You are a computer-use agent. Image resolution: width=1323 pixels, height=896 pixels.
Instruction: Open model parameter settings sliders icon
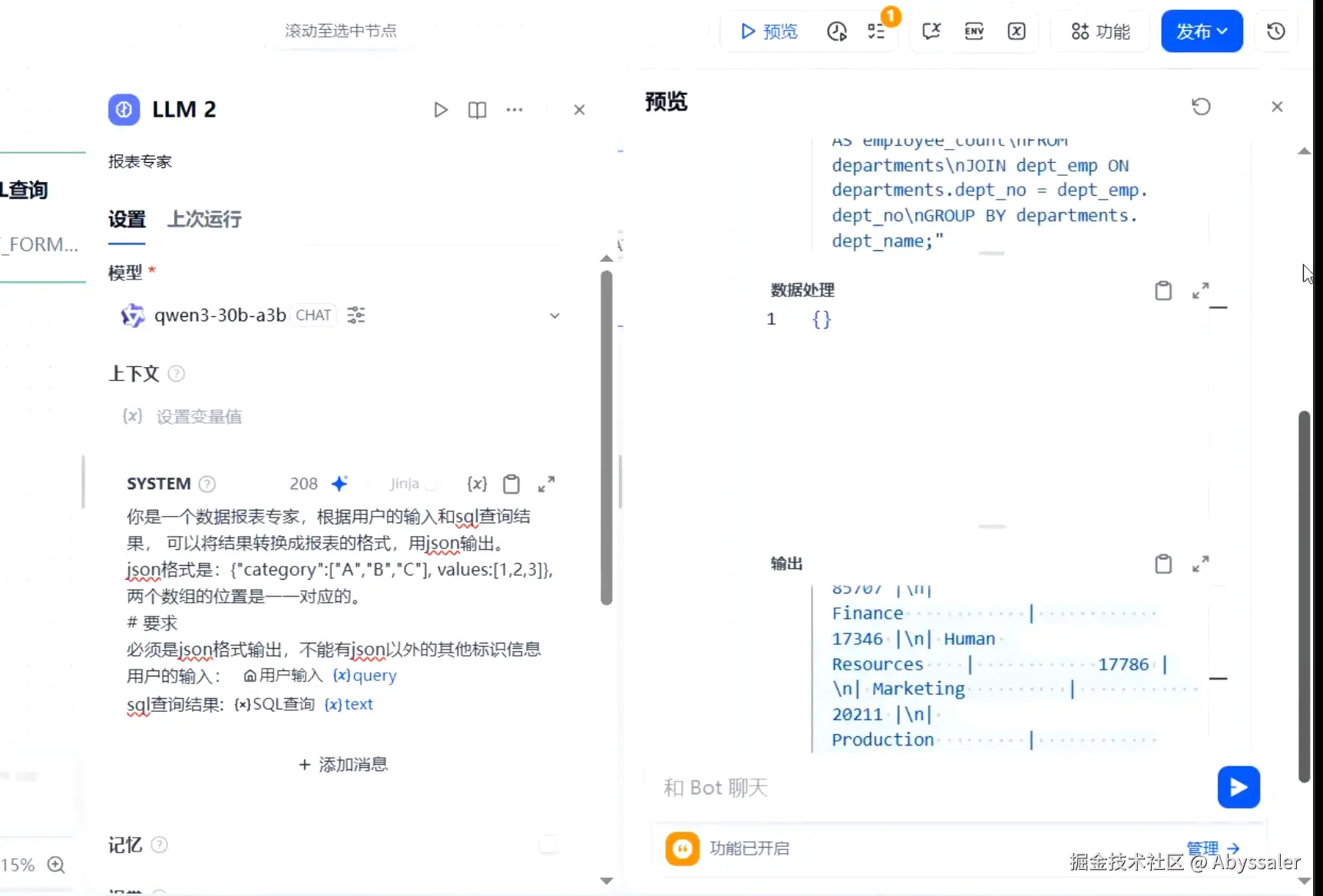(356, 315)
